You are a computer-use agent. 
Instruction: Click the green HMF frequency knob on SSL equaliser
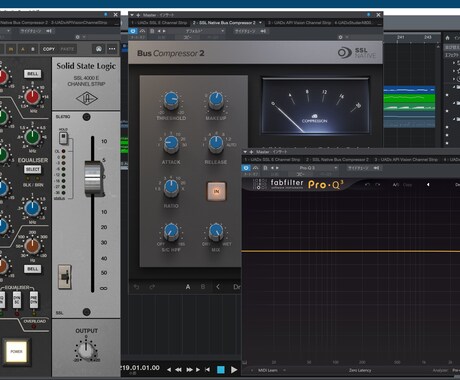coord(32,137)
